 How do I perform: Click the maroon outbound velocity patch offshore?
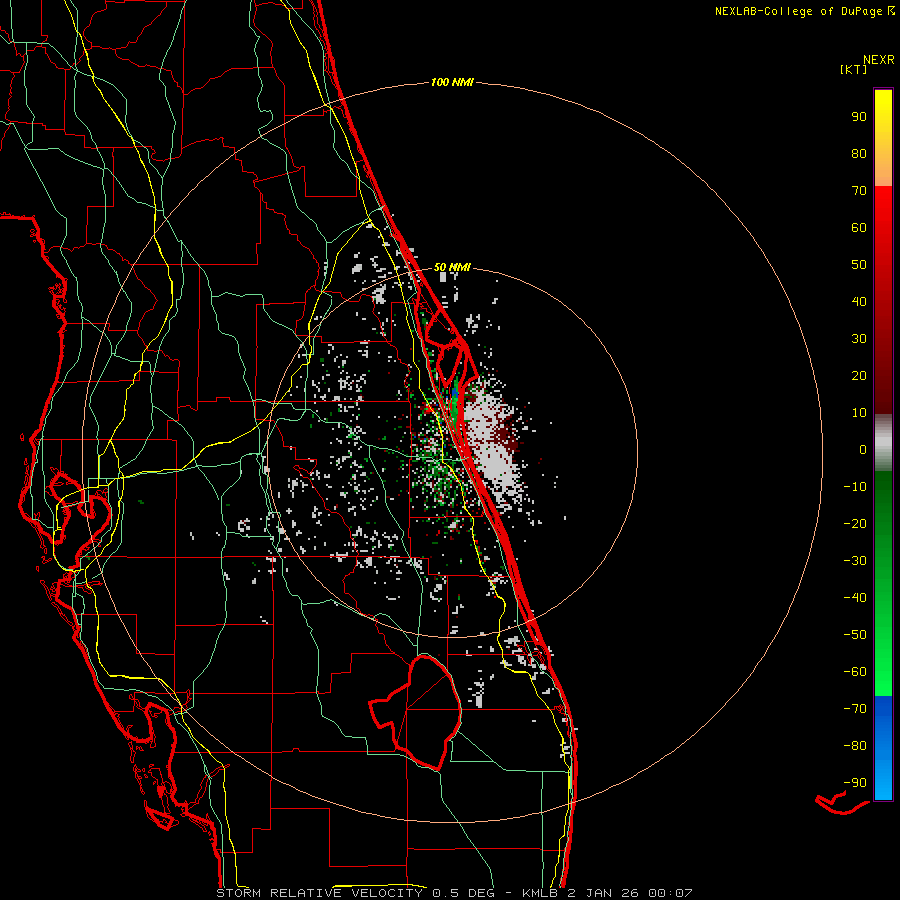click(x=506, y=436)
